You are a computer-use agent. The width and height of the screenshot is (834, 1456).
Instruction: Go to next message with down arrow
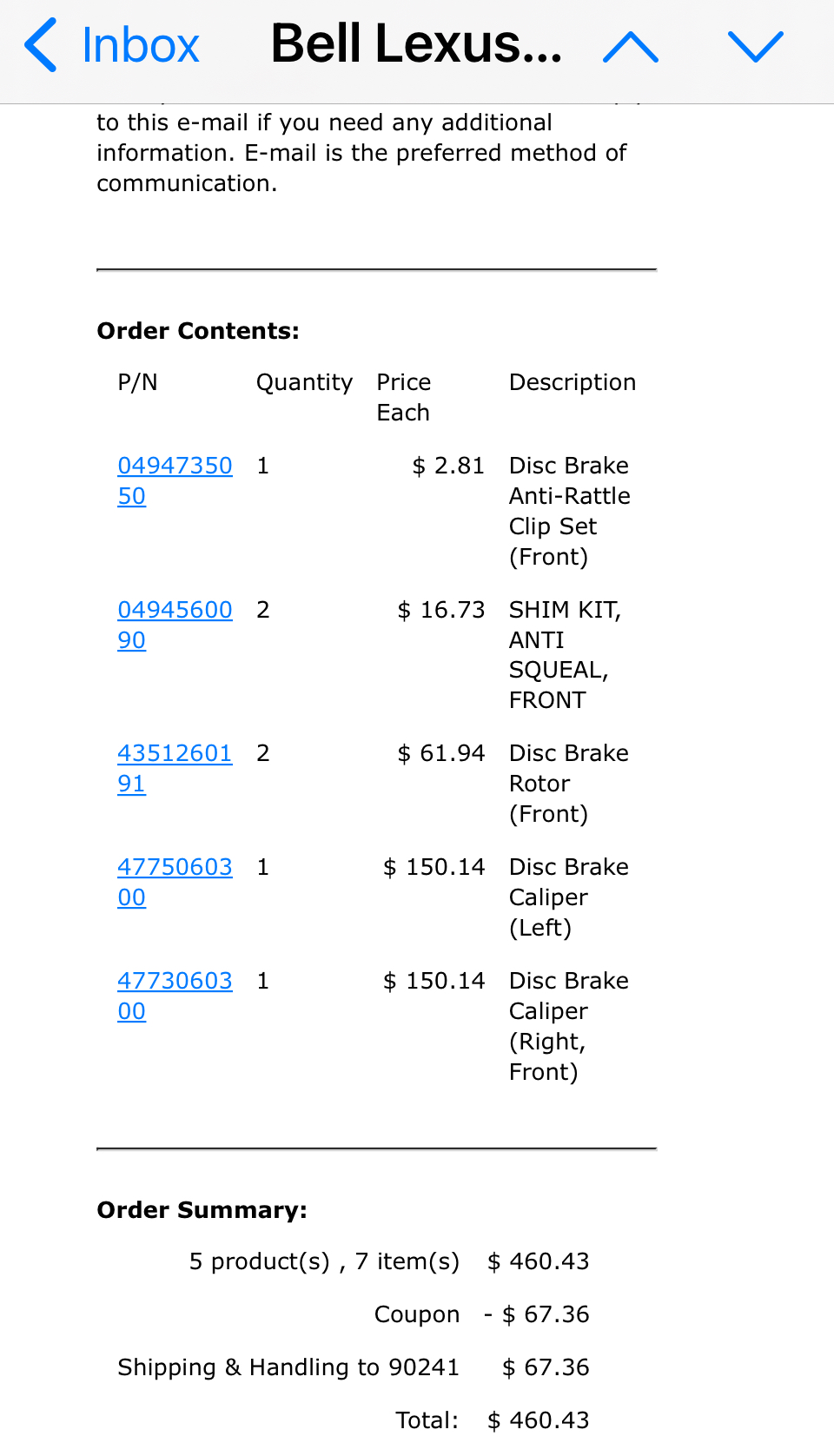pos(755,47)
